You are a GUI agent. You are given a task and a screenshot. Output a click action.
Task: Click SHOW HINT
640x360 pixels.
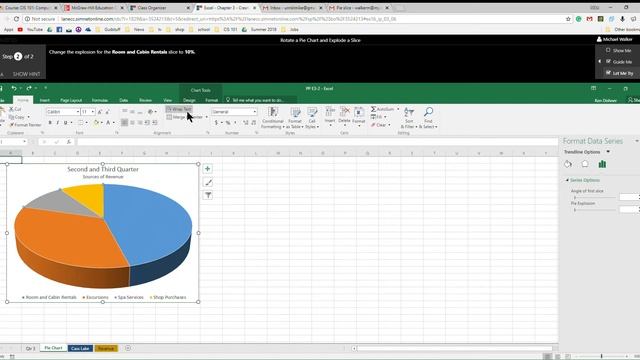pyautogui.click(x=26, y=74)
